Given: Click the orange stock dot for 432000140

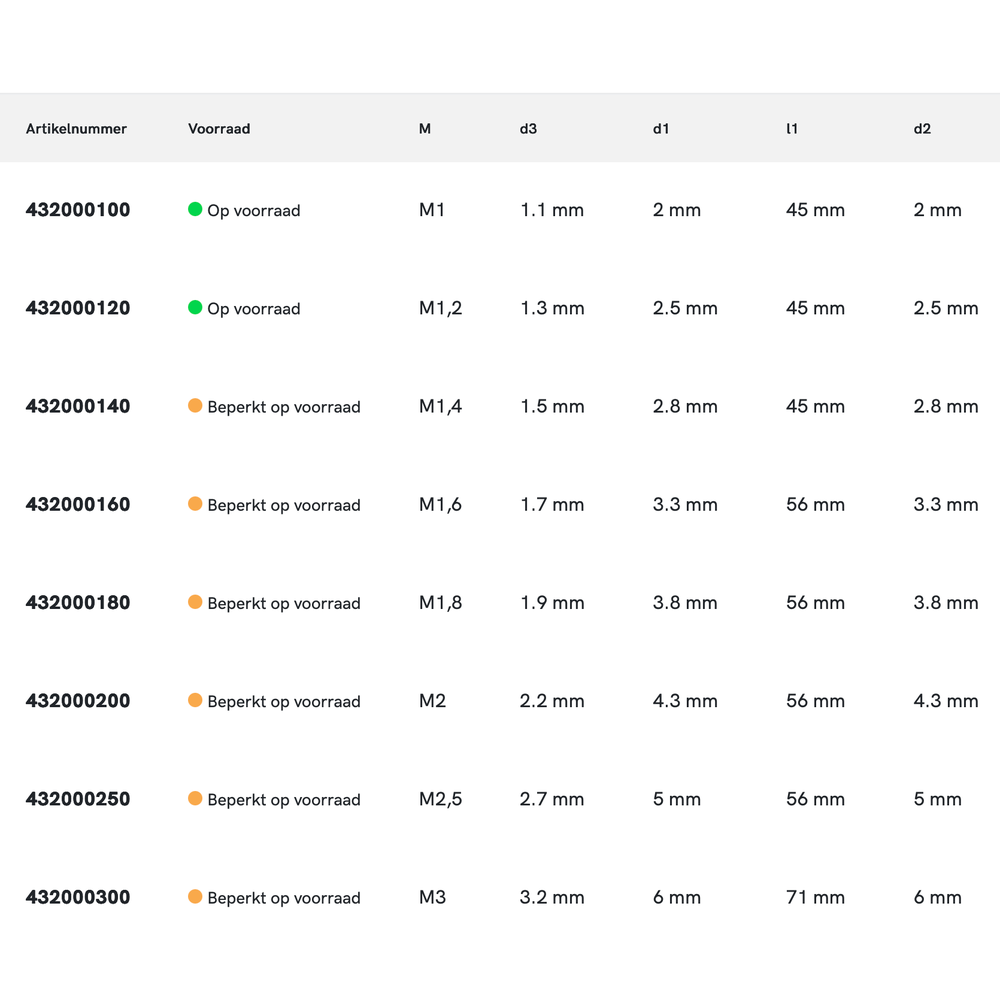Looking at the screenshot, I should click(195, 406).
